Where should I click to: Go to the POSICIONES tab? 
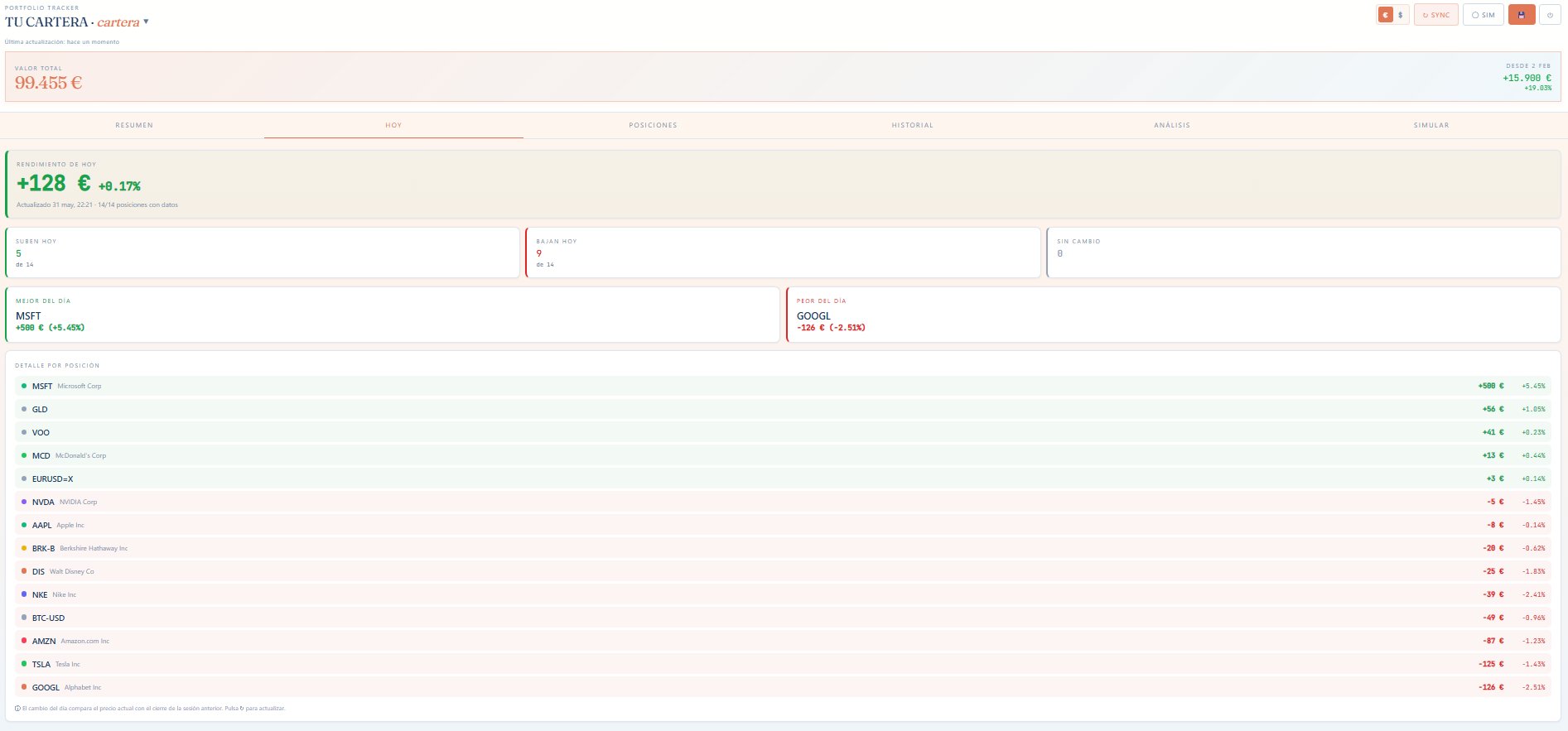pos(653,125)
